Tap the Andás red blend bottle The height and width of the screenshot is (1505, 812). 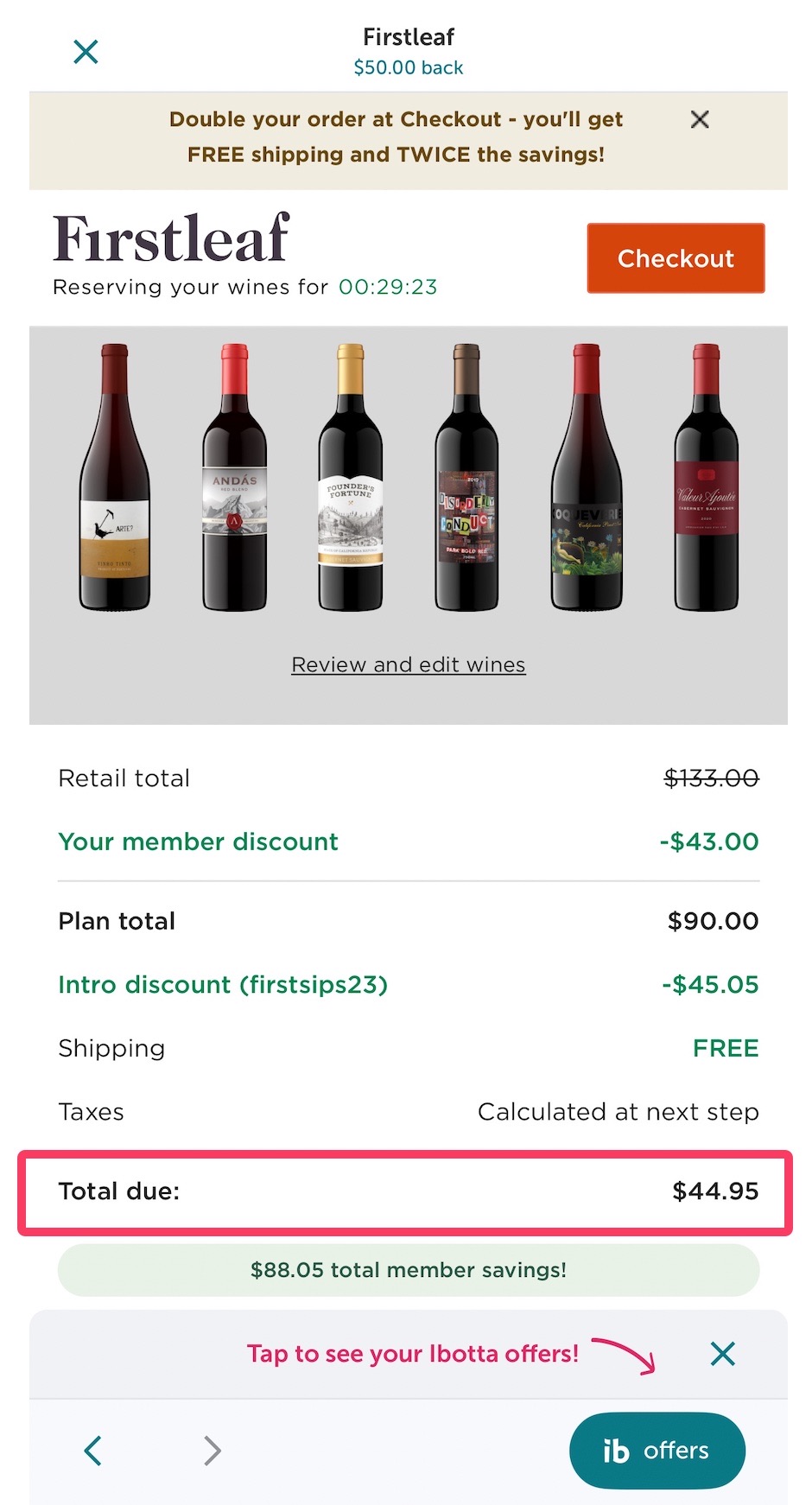pyautogui.click(x=234, y=478)
